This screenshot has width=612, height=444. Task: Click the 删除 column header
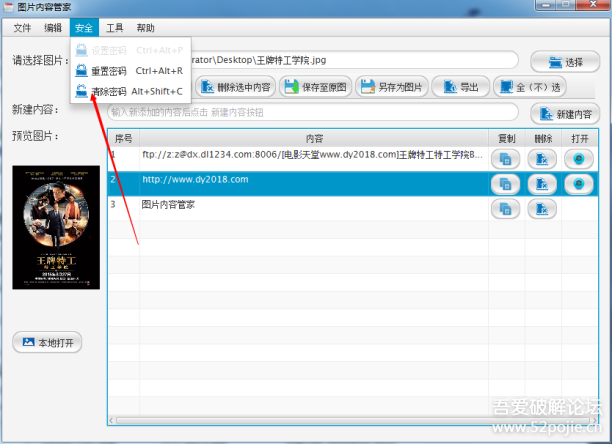pos(543,139)
